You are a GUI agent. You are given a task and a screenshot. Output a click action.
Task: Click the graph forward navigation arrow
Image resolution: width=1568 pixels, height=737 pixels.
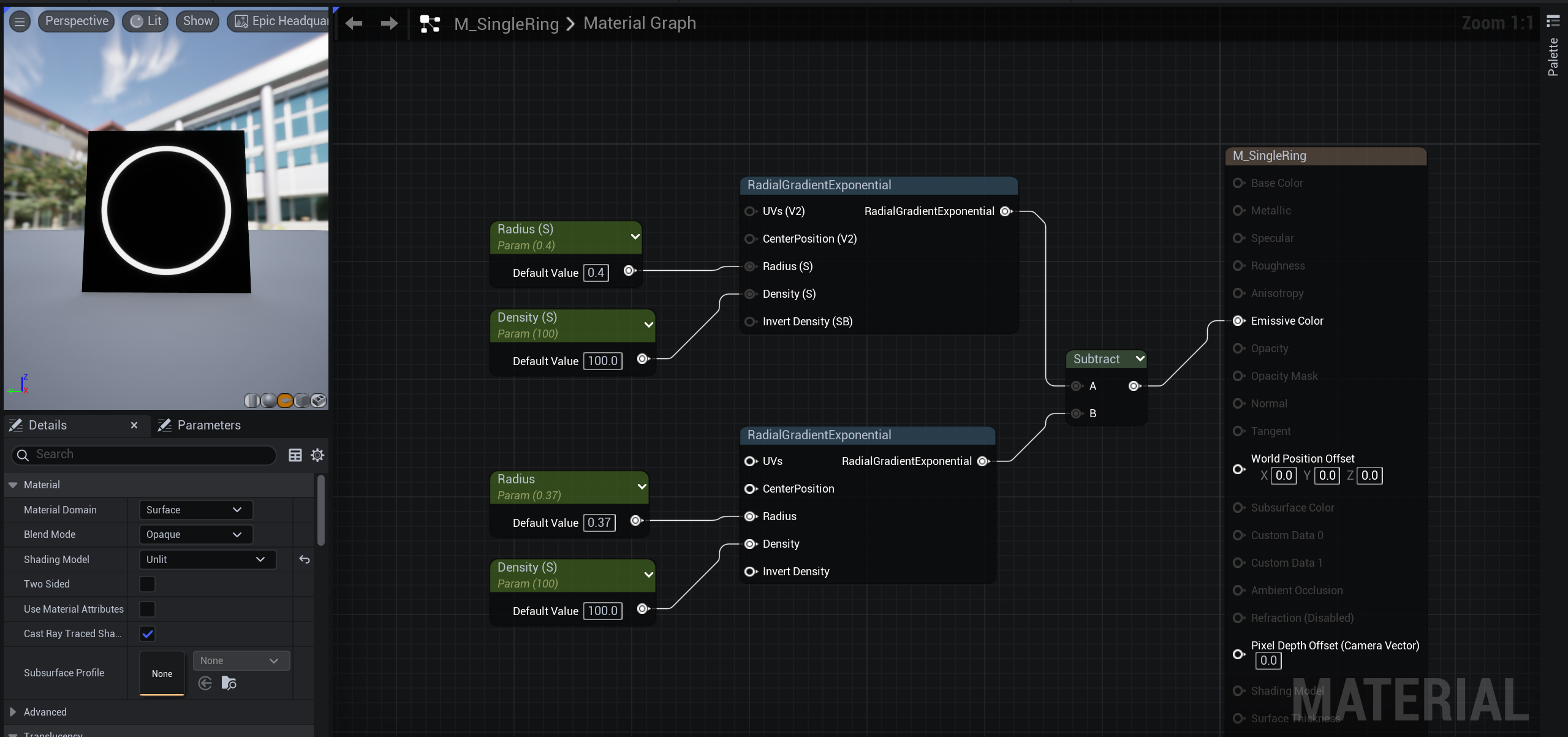pyautogui.click(x=389, y=24)
